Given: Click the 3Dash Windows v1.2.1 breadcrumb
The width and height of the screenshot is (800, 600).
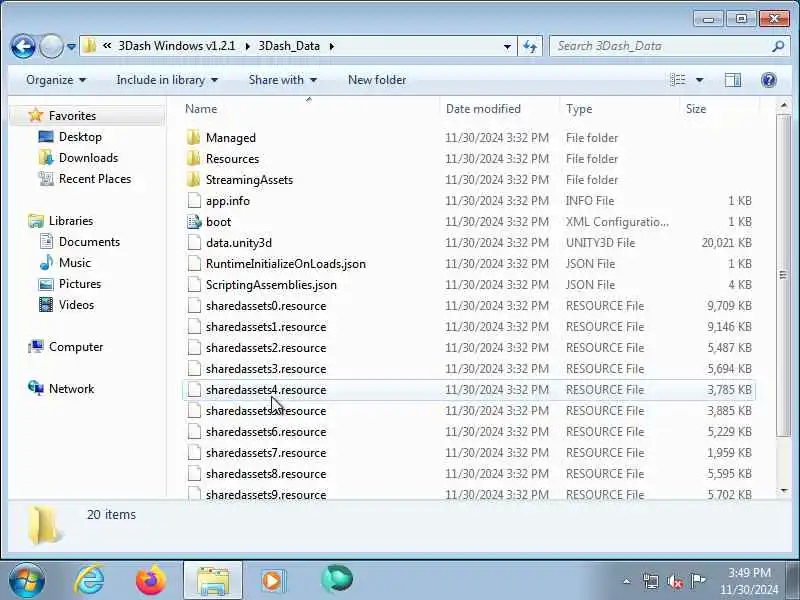Looking at the screenshot, I should (x=177, y=46).
